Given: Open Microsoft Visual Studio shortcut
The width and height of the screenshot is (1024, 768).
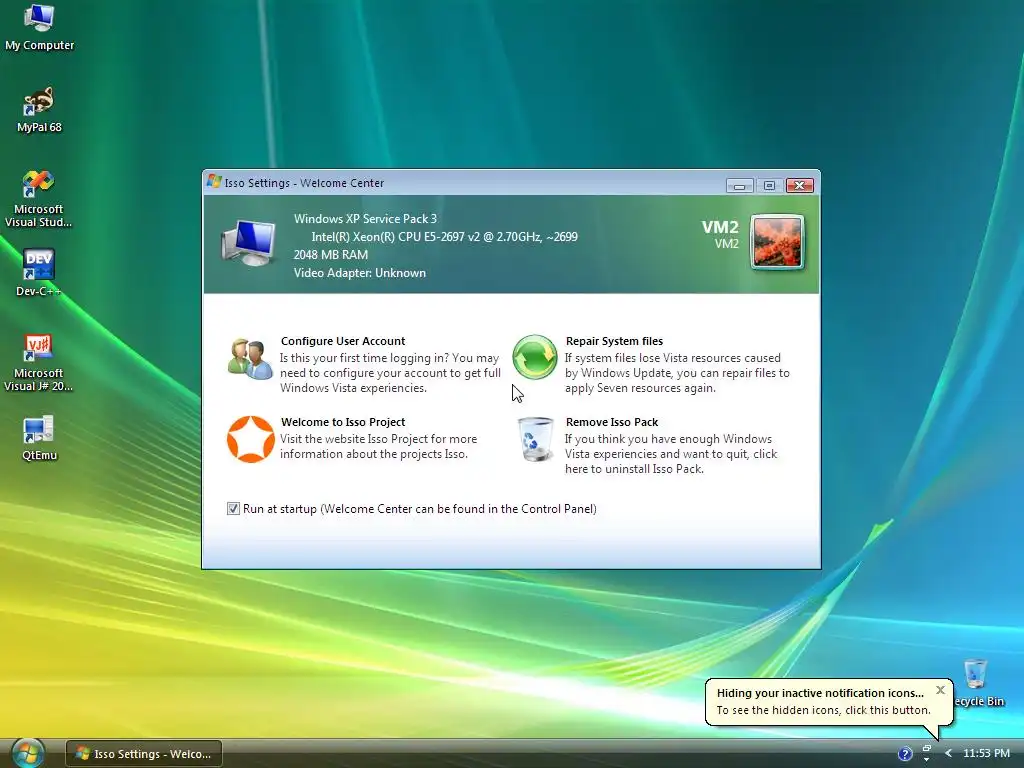Looking at the screenshot, I should pyautogui.click(x=39, y=199).
